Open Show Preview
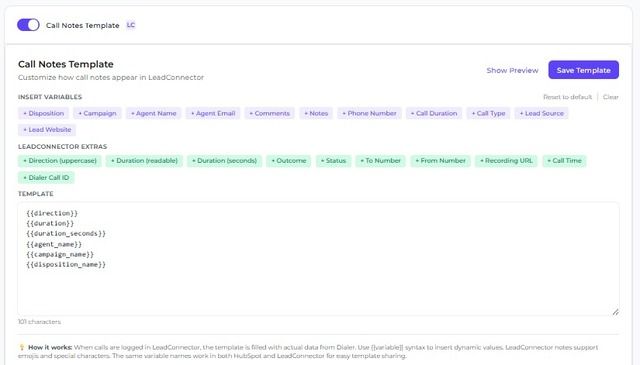The height and width of the screenshot is (365, 640). 512,70
